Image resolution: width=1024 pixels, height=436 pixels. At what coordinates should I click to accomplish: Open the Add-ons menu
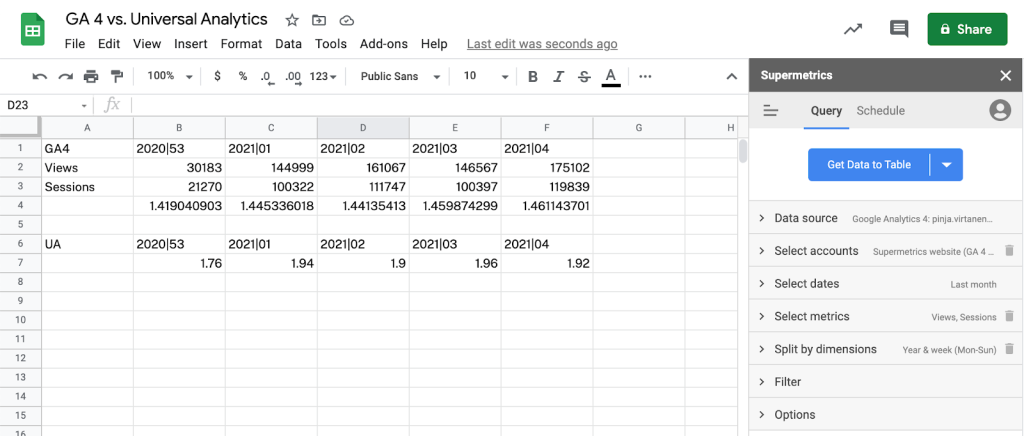(x=384, y=44)
